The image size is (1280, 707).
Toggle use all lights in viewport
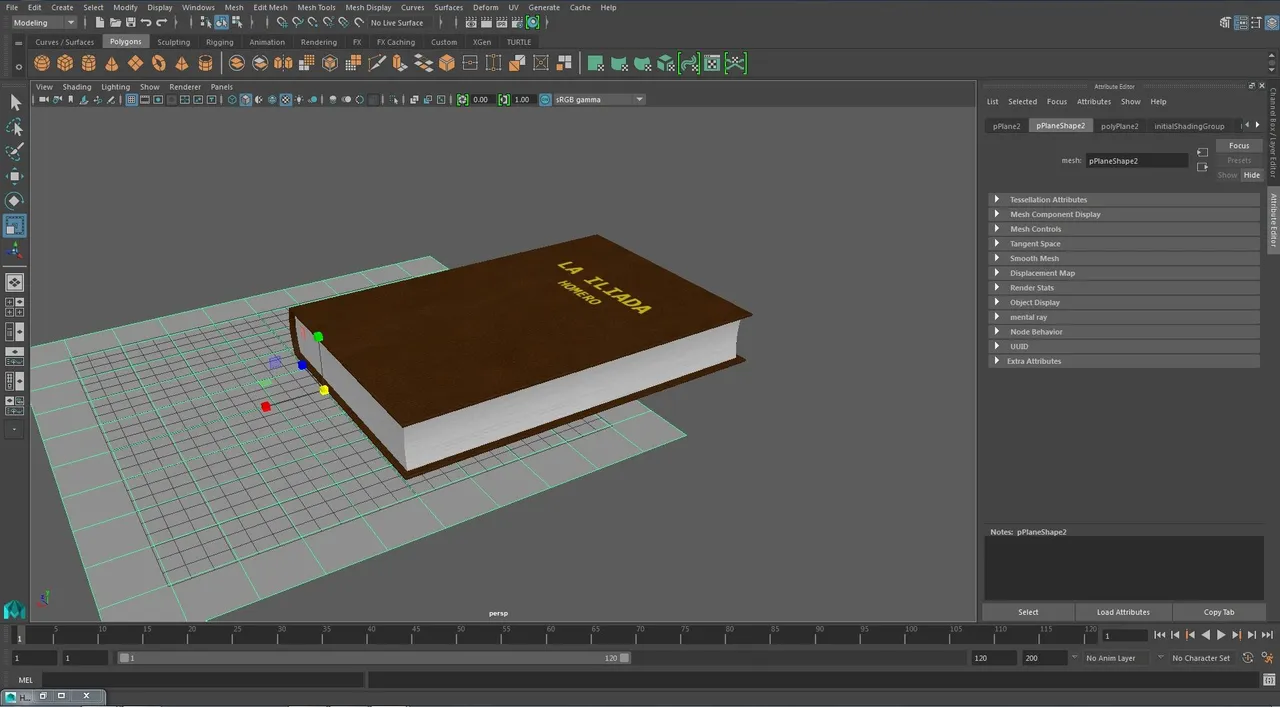[x=298, y=100]
